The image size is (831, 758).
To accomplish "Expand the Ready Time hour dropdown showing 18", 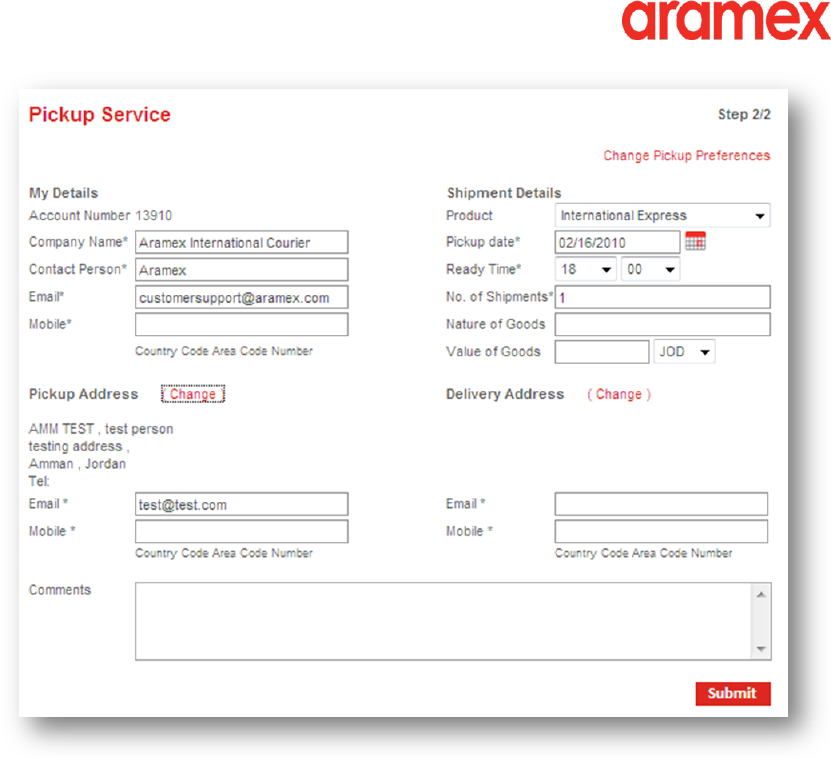I will [586, 269].
